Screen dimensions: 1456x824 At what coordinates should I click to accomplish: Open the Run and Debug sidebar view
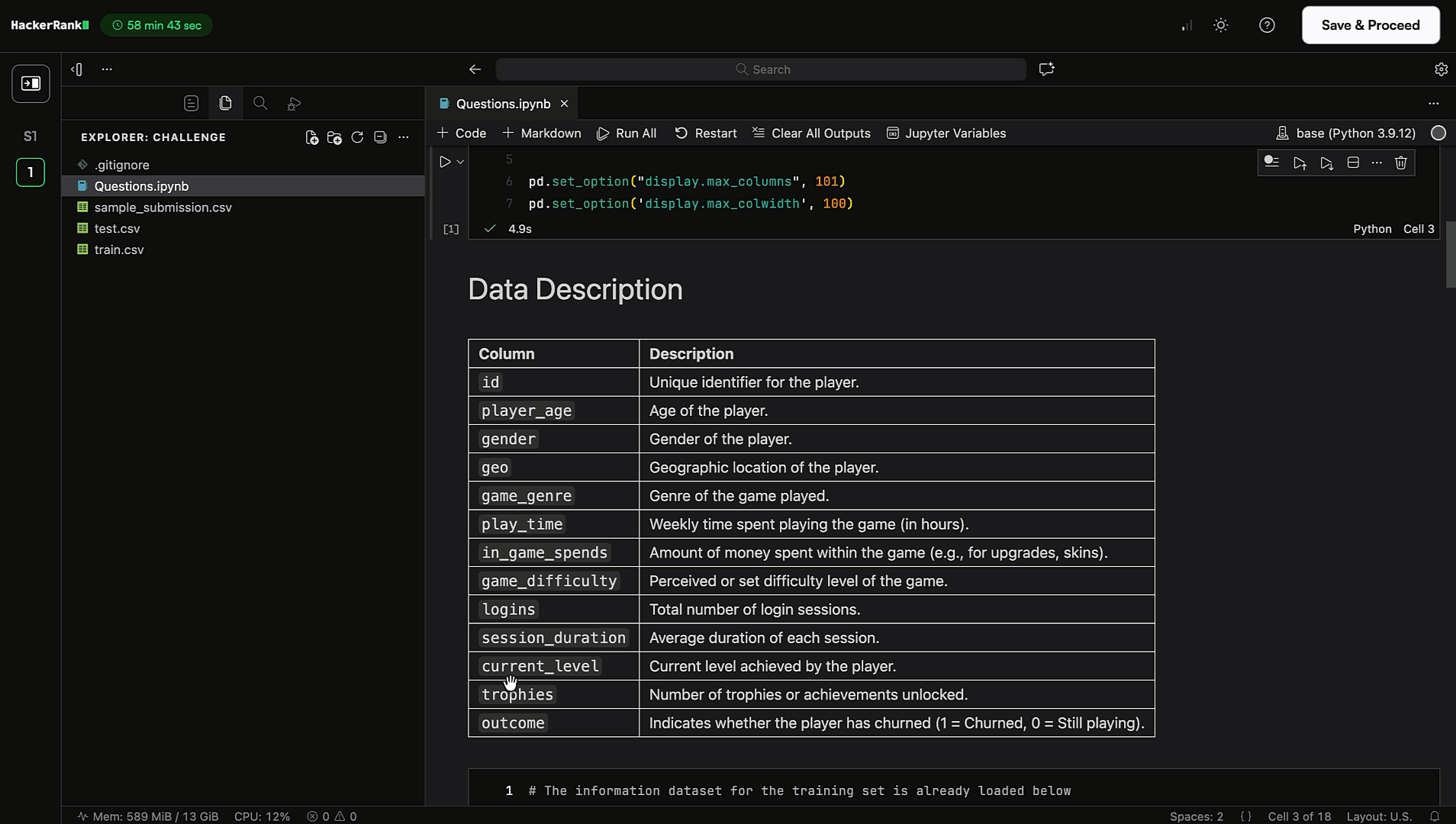pos(294,103)
